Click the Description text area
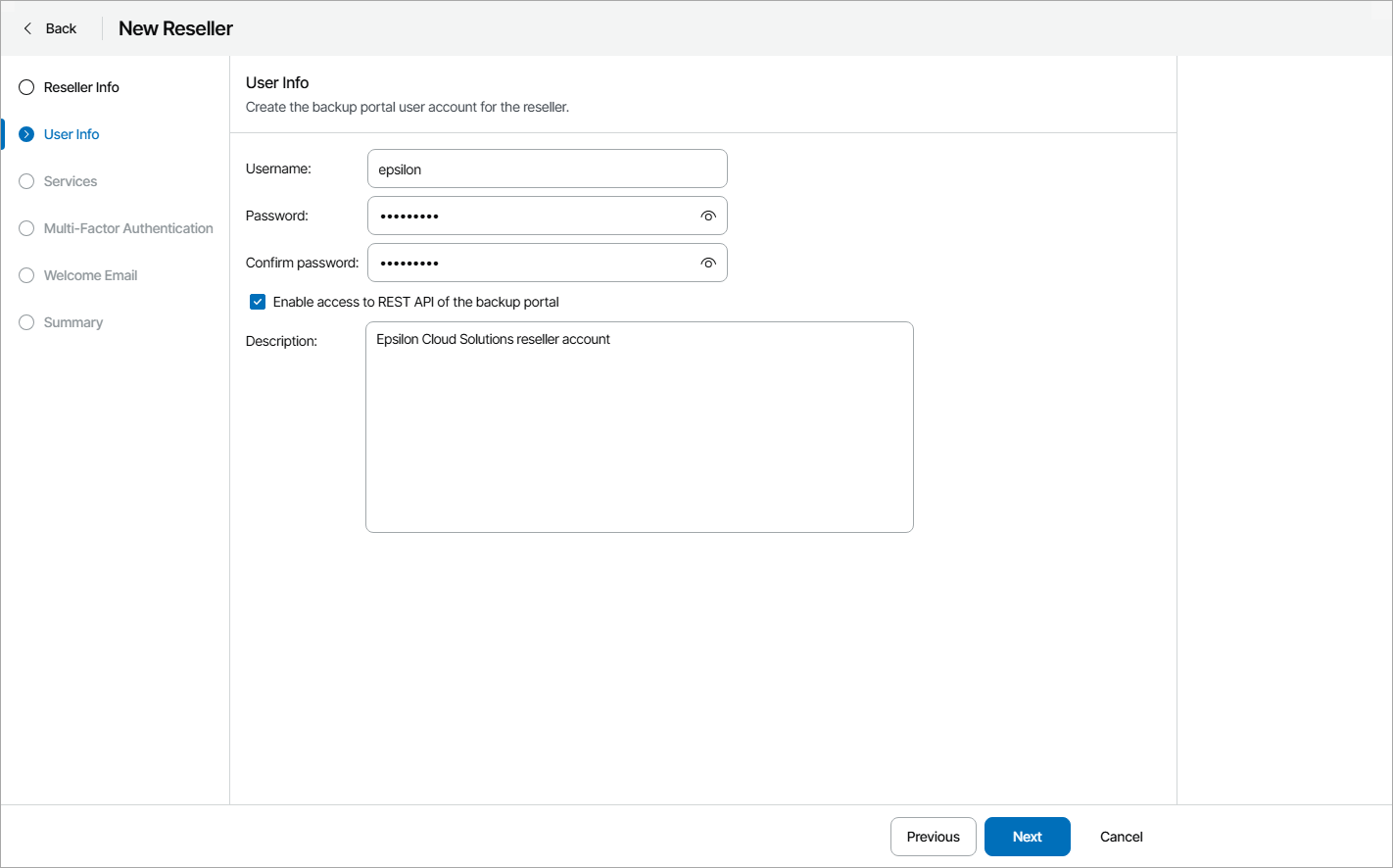 [639, 426]
